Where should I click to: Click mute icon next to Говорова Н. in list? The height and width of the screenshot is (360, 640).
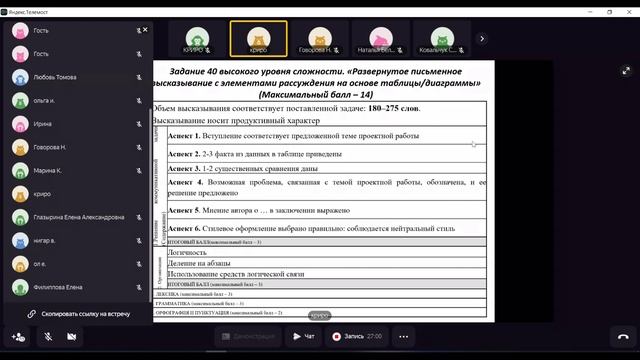pos(139,147)
